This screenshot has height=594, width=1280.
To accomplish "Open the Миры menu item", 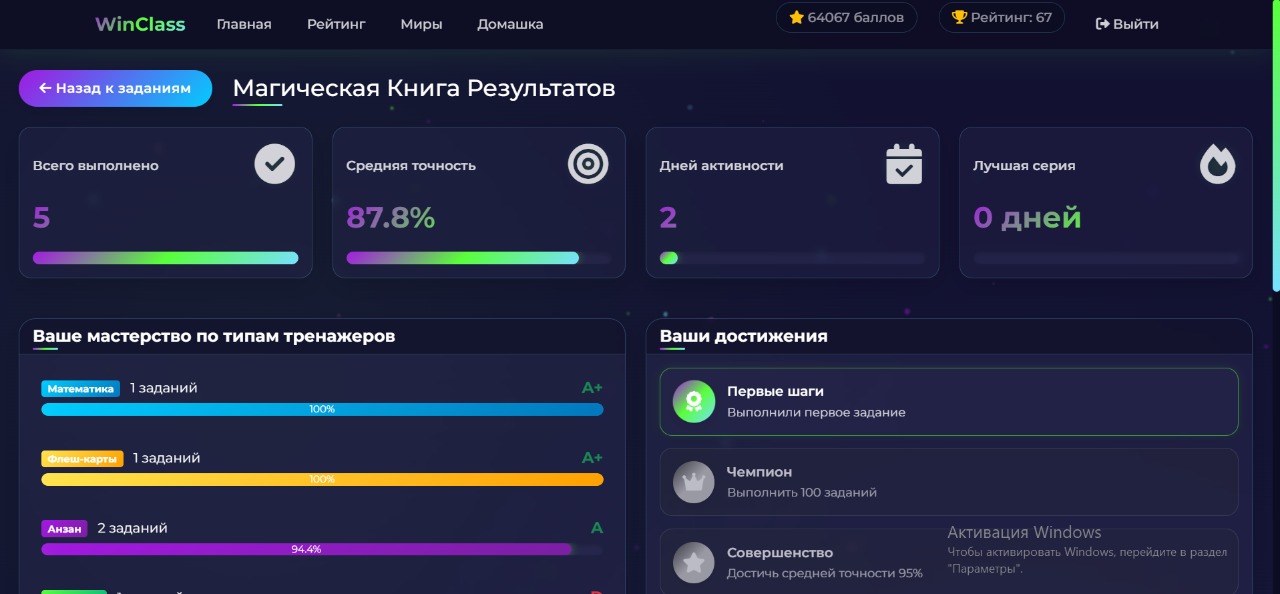I will pos(421,24).
